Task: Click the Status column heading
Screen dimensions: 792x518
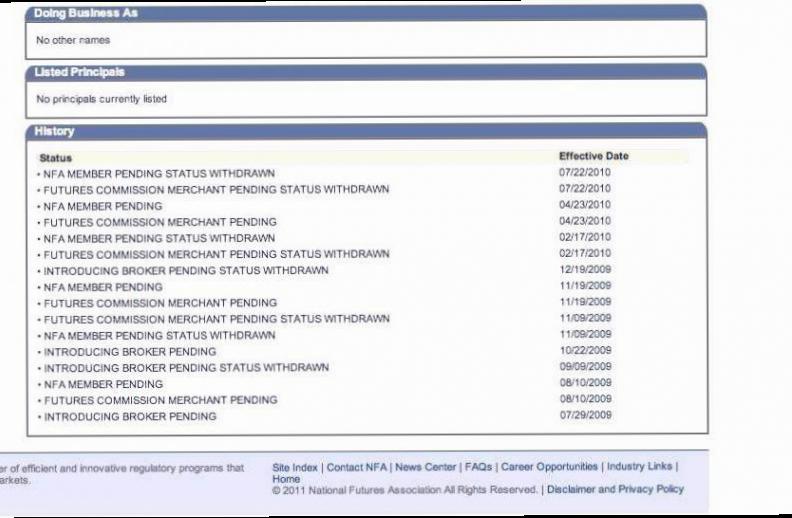Action: (x=56, y=158)
